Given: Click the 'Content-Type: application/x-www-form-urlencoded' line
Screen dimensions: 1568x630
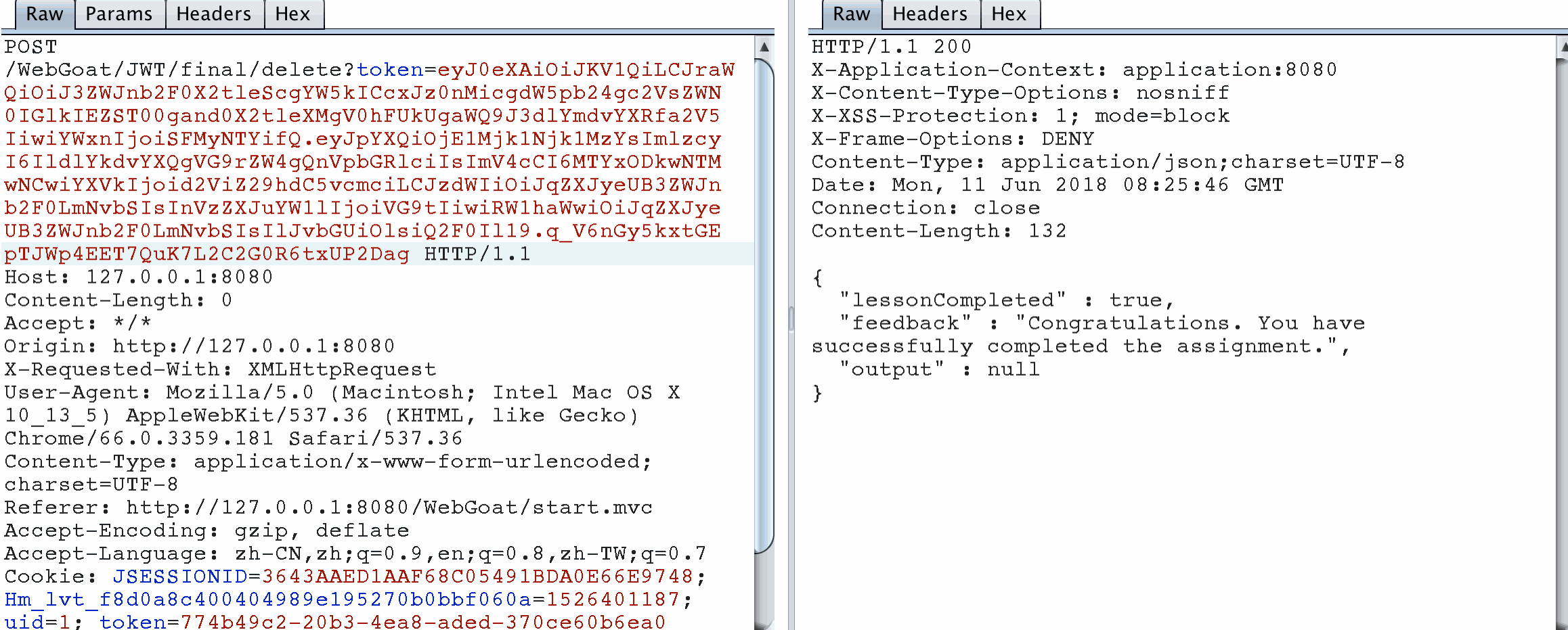Looking at the screenshot, I should pos(328,462).
